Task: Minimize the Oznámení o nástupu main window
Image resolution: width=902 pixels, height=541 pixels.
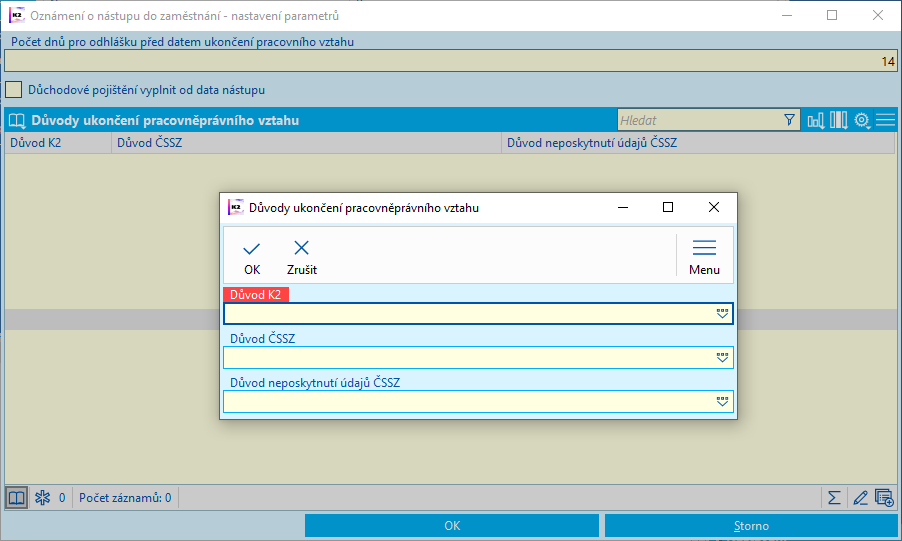Action: (x=787, y=16)
